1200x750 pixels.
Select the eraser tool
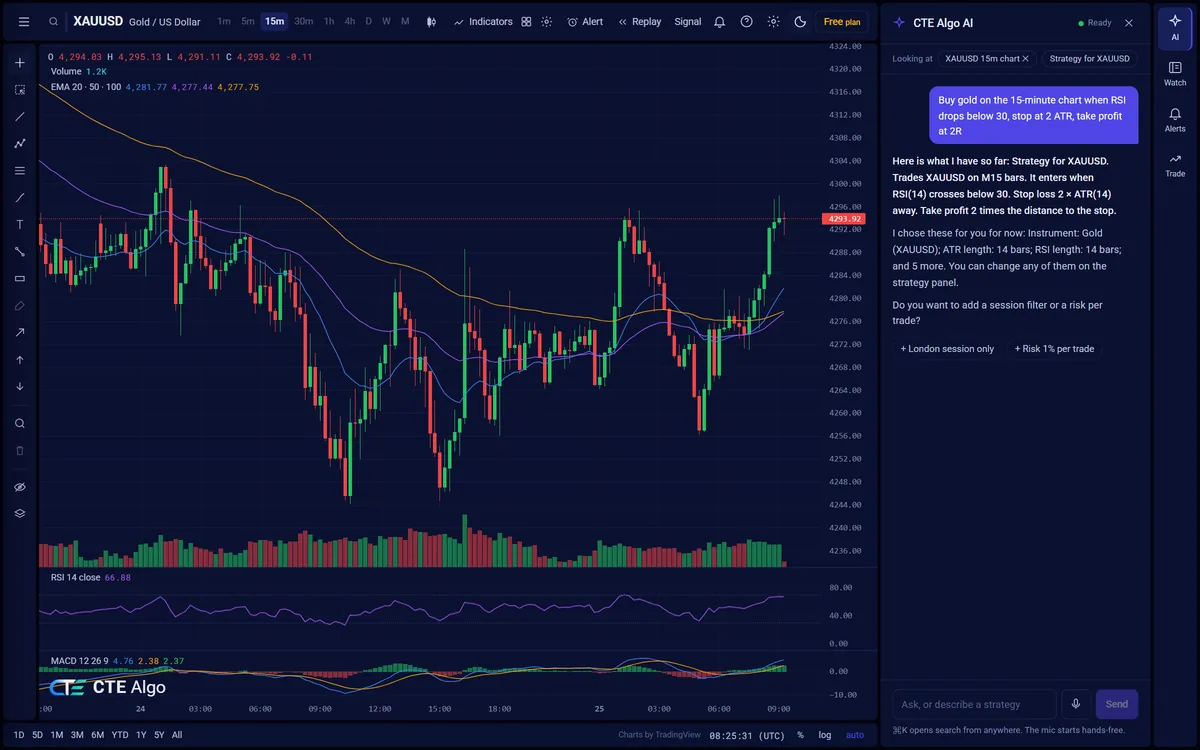click(20, 306)
